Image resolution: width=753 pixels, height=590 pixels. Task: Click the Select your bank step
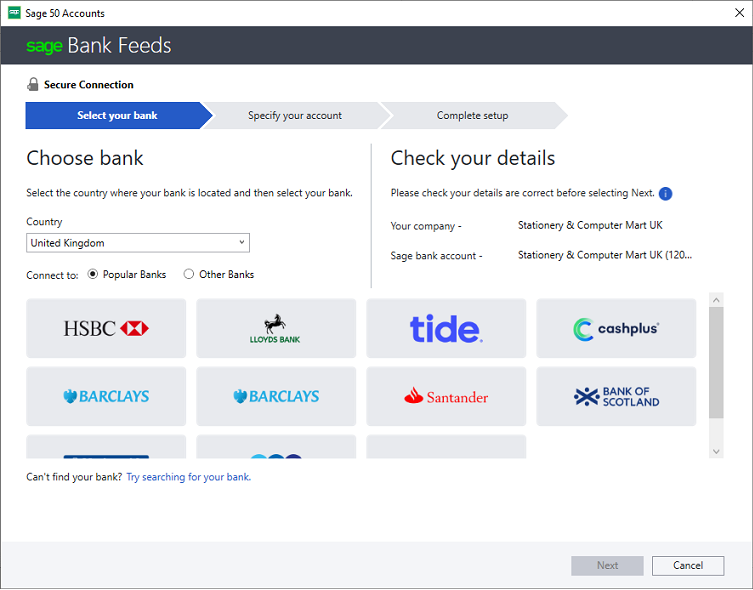pos(117,116)
